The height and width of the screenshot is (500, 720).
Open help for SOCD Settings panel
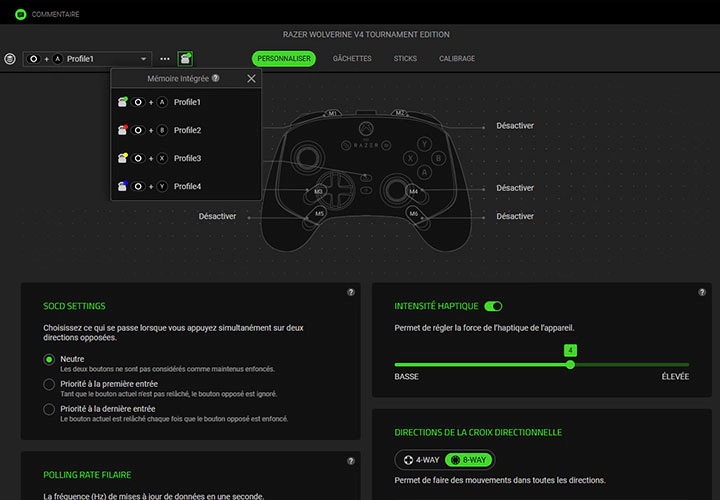351,292
